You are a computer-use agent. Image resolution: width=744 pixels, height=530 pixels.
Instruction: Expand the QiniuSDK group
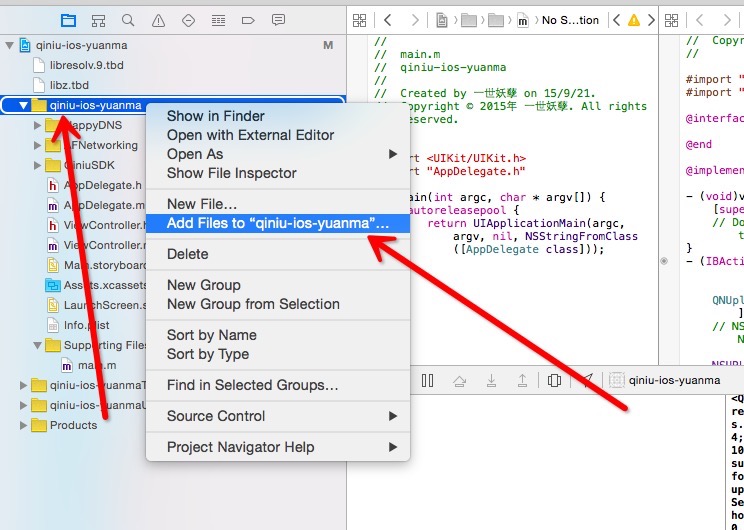click(x=37, y=165)
